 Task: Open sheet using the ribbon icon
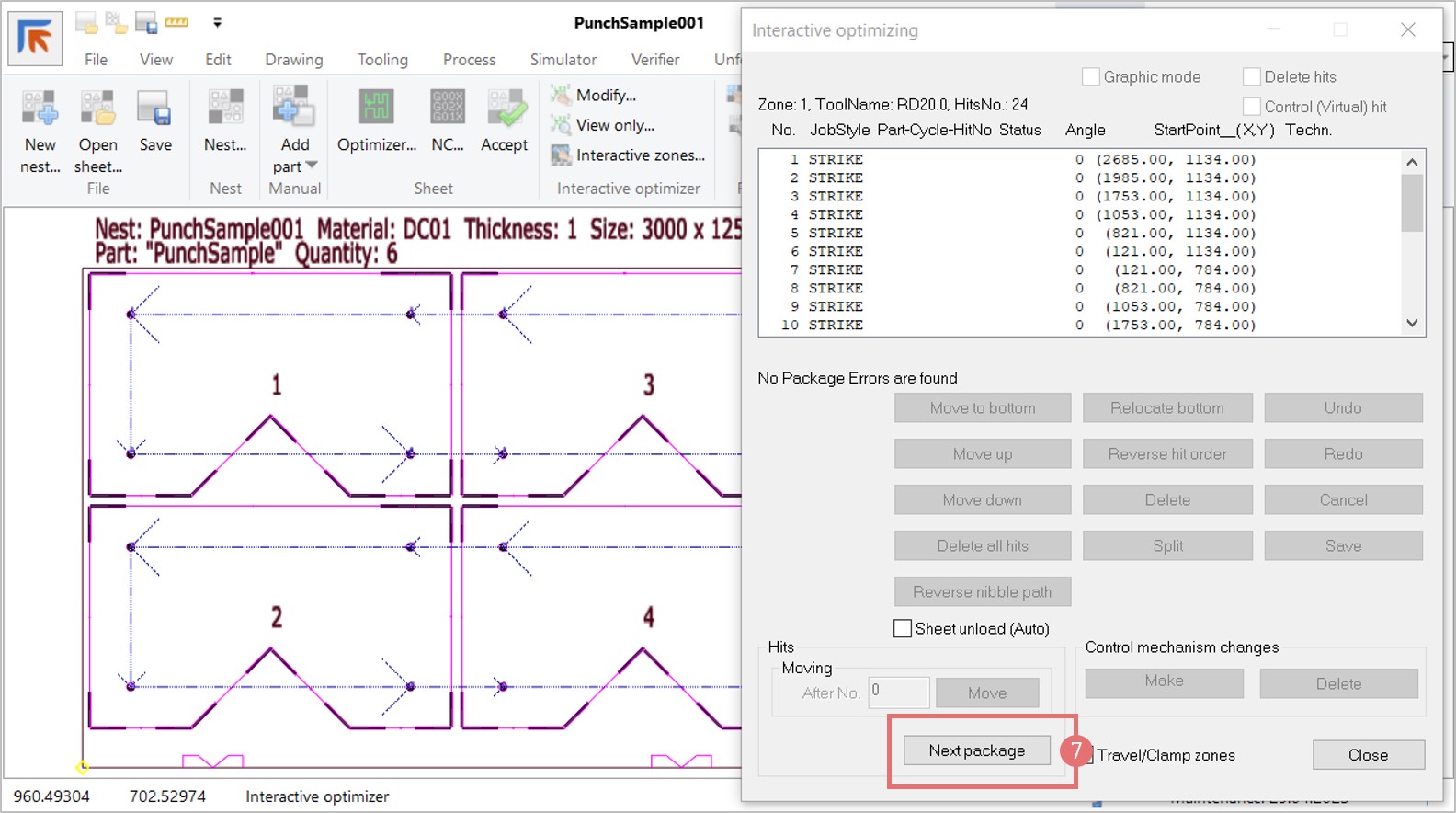(97, 109)
